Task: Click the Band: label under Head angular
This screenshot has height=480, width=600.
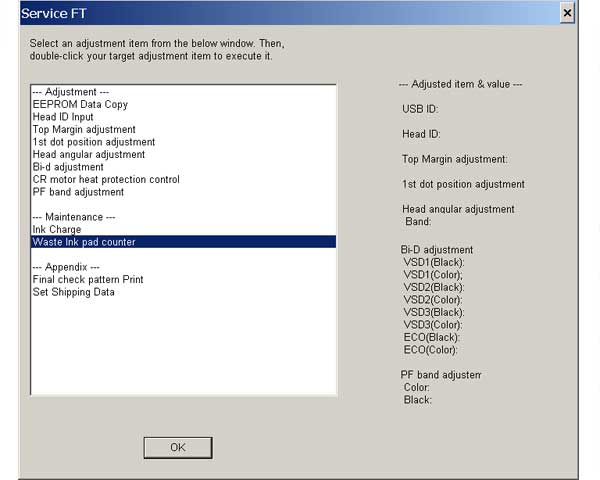Action: 418,222
